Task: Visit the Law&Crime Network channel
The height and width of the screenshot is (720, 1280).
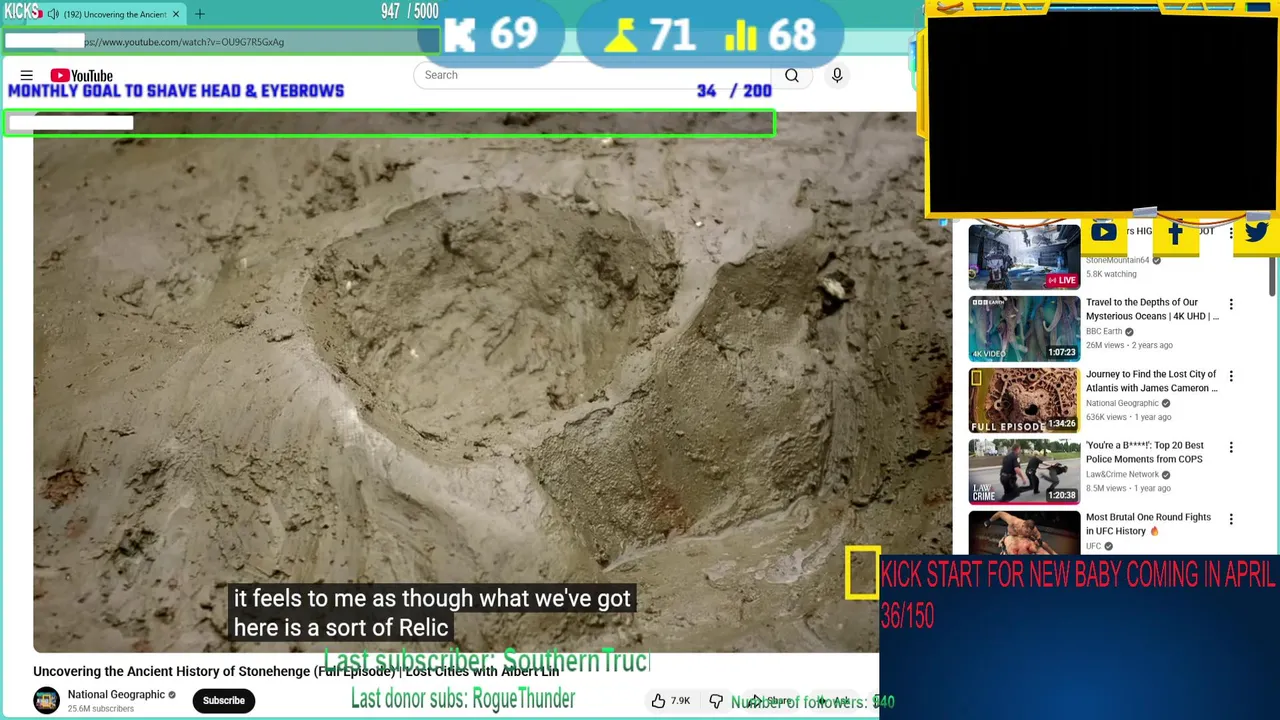Action: pos(1122,474)
